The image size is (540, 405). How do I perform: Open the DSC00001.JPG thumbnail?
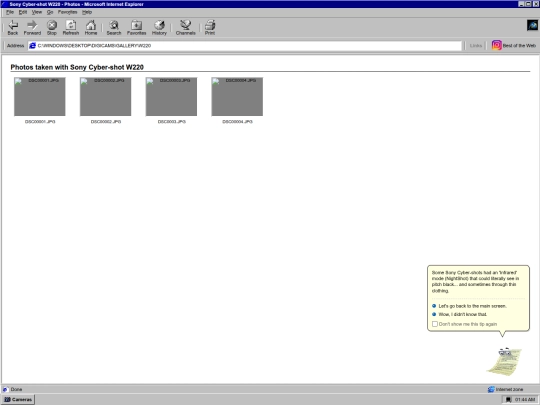[x=40, y=97]
